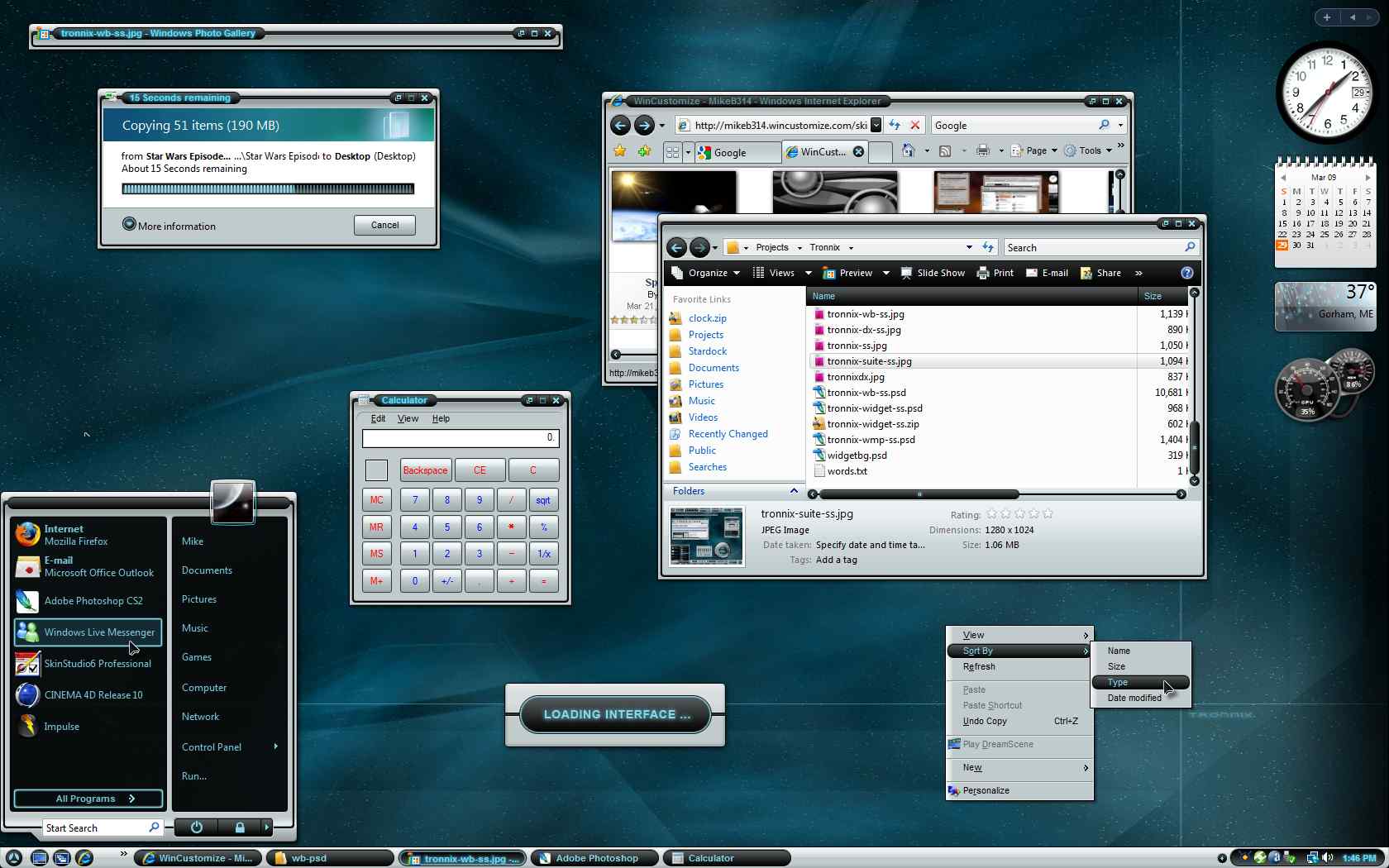The width and height of the screenshot is (1389, 868).
Task: Click the tronnix-suite-ss.jpg preview thumbnail
Action: [707, 537]
